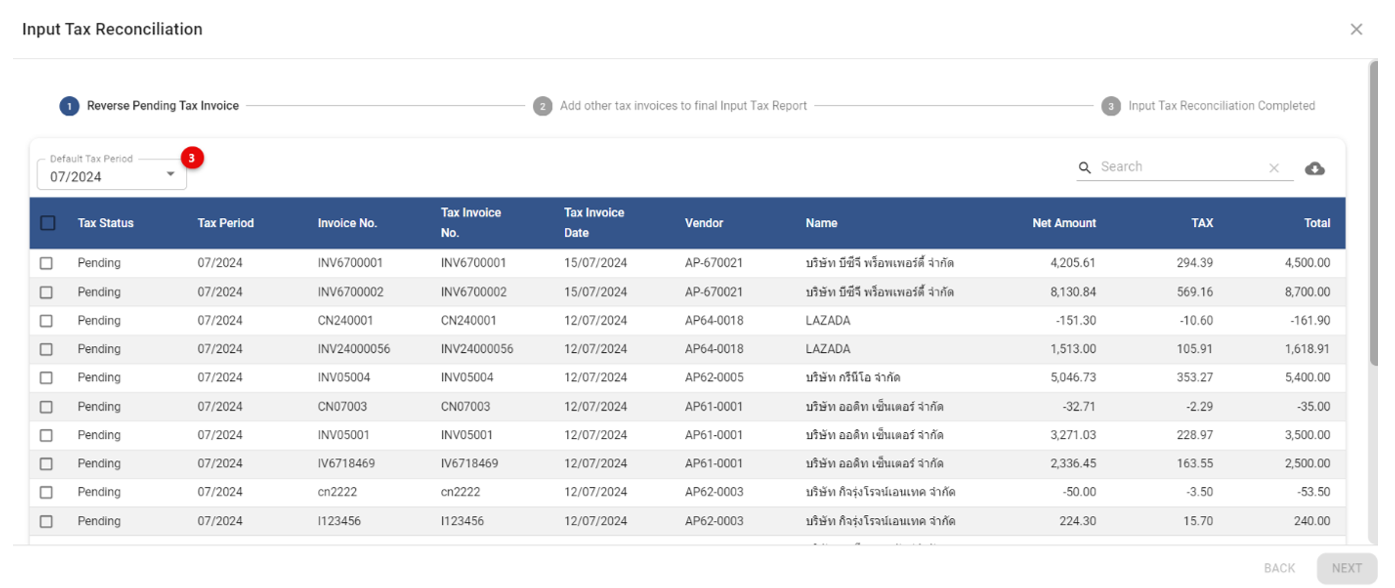Click the step 3 circle icon
Viewport: 1395px width, 588px height.
tap(1111, 106)
